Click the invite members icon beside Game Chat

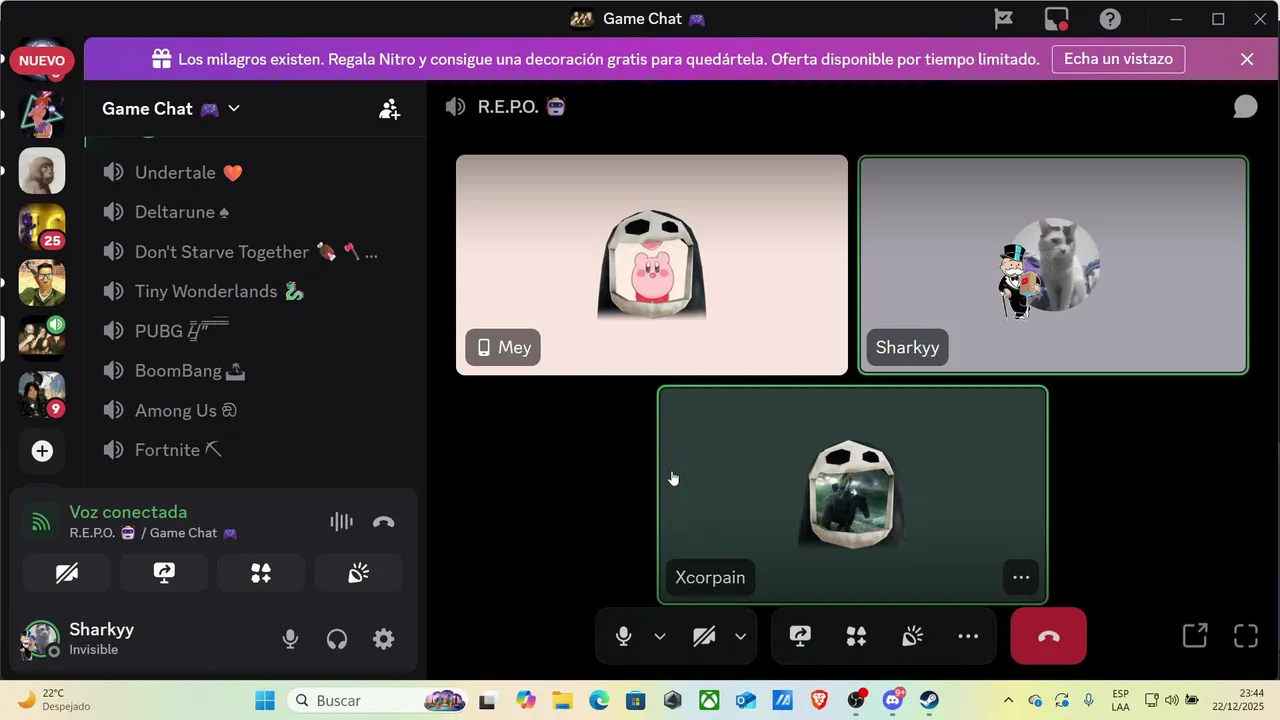pos(390,109)
